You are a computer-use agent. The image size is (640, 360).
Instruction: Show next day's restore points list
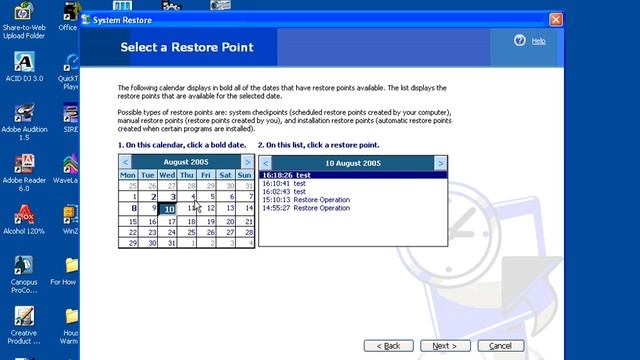coord(440,163)
